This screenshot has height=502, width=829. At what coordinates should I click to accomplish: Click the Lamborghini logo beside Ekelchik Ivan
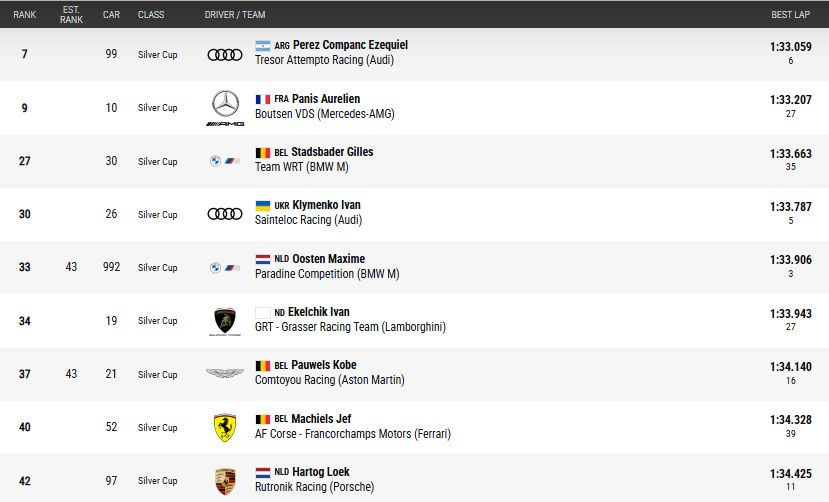pos(224,321)
